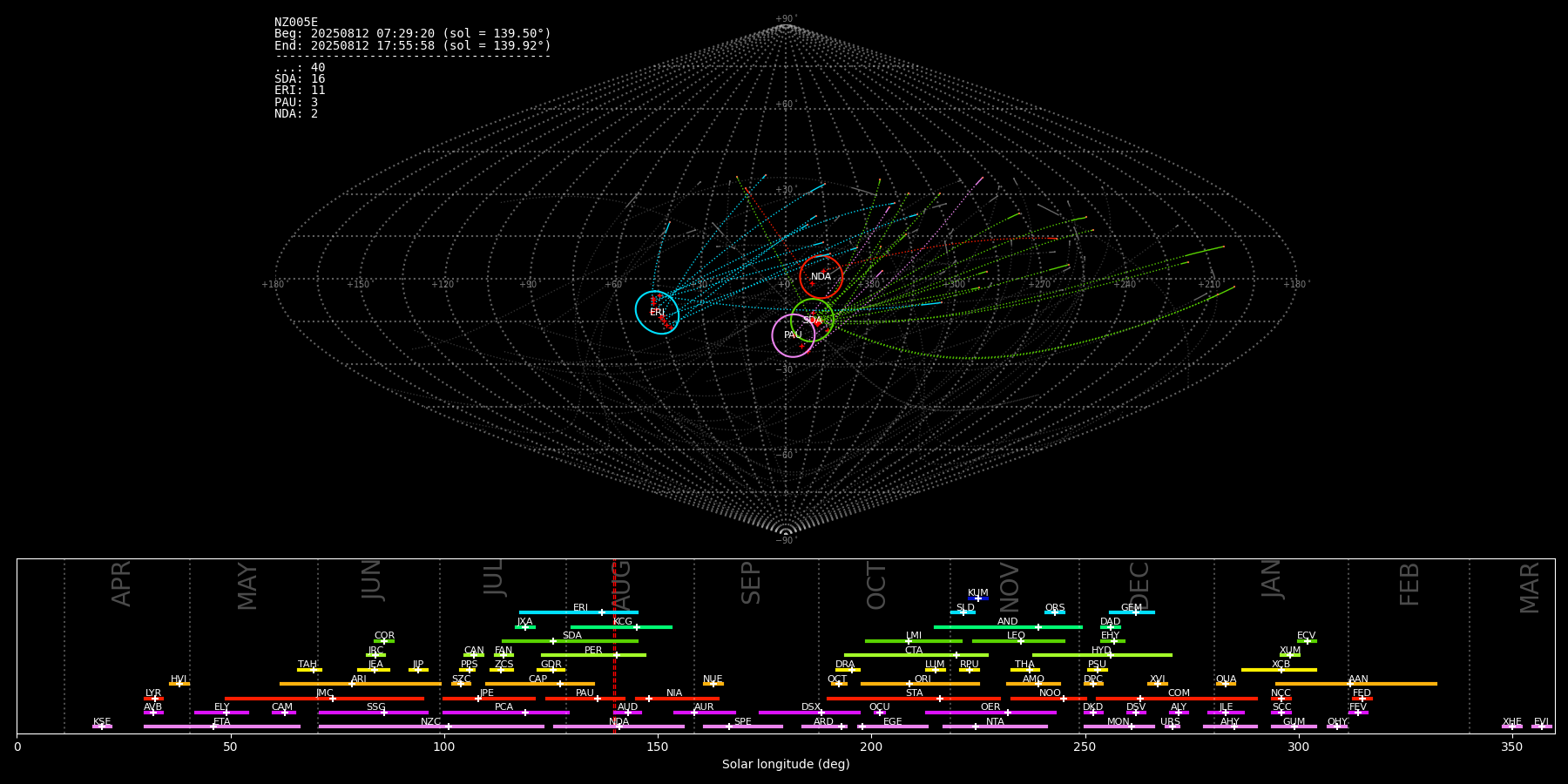Click the AUG month label
Screen dimensions: 1568x784
(622, 585)
